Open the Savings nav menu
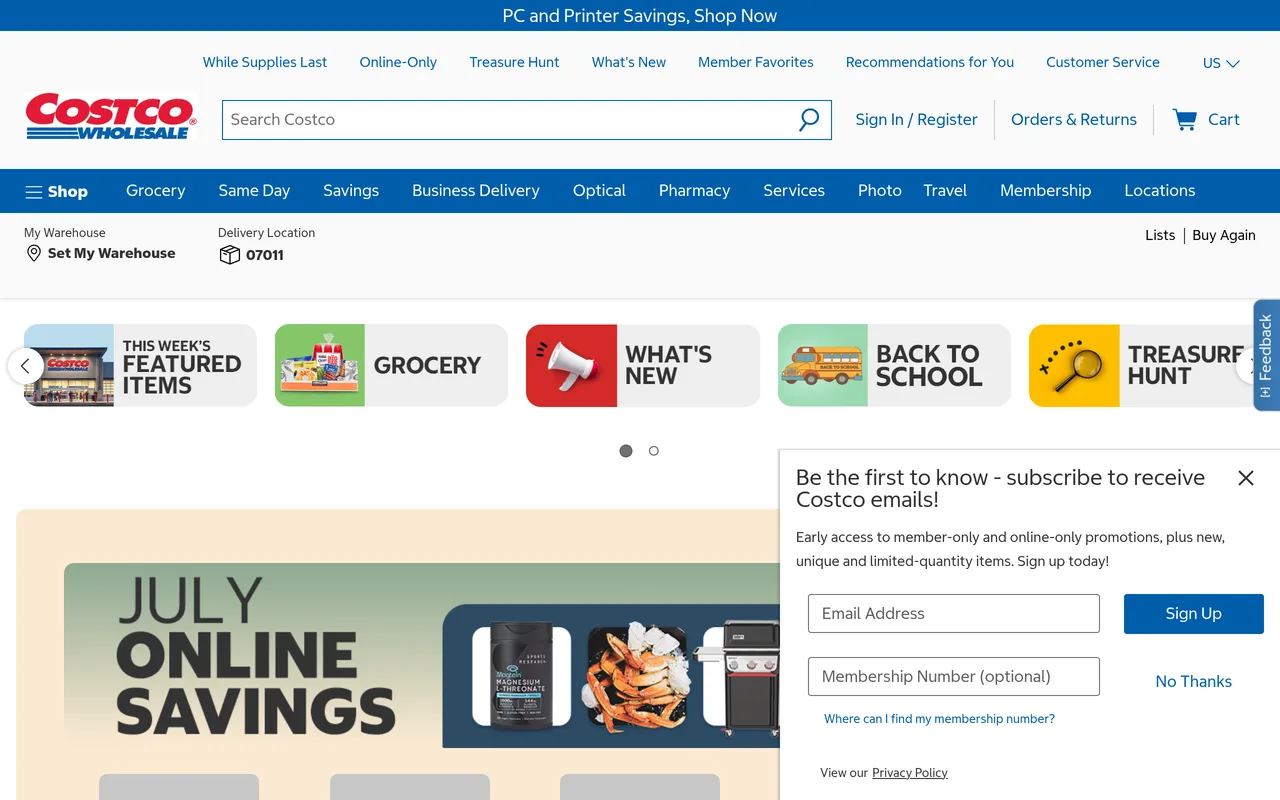This screenshot has width=1280, height=800. point(351,191)
